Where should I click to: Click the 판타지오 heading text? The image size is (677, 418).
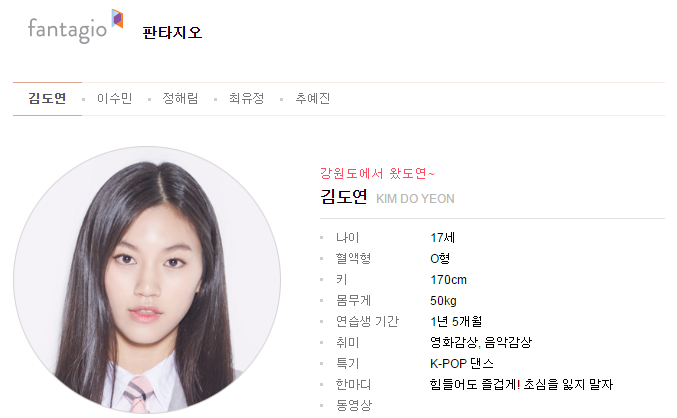172,33
